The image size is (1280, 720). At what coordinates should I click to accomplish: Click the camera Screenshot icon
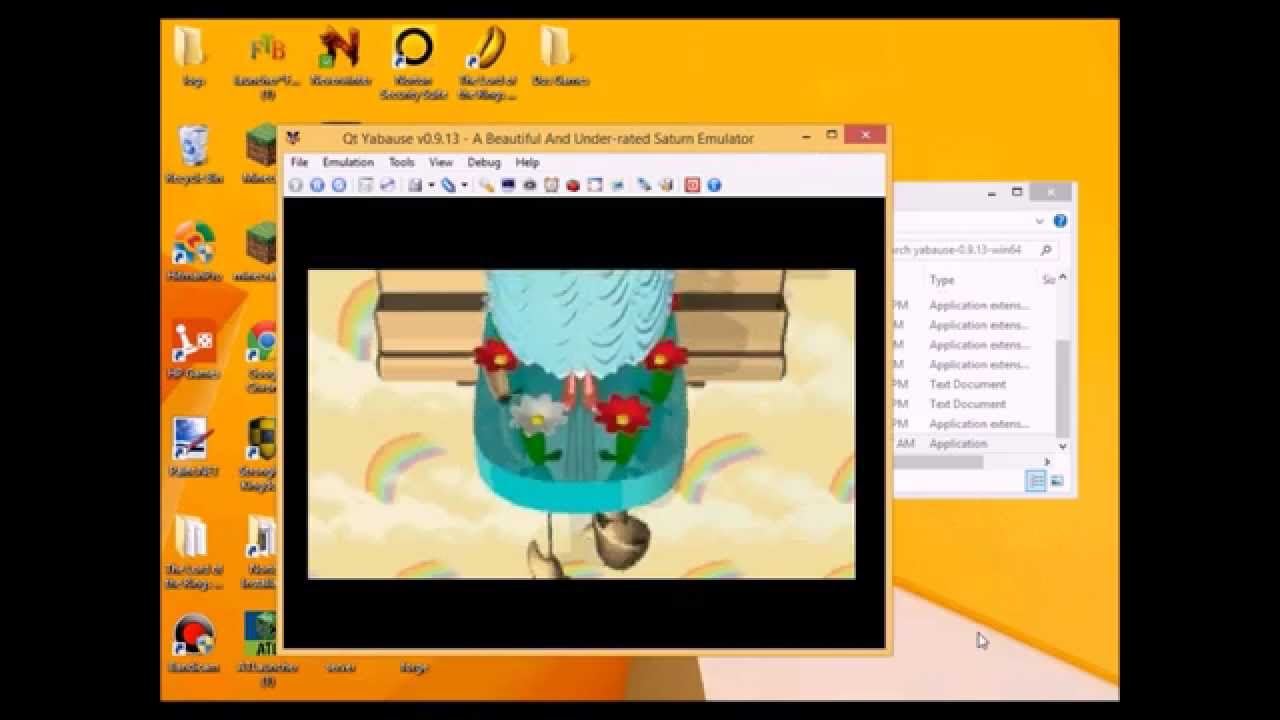click(530, 185)
